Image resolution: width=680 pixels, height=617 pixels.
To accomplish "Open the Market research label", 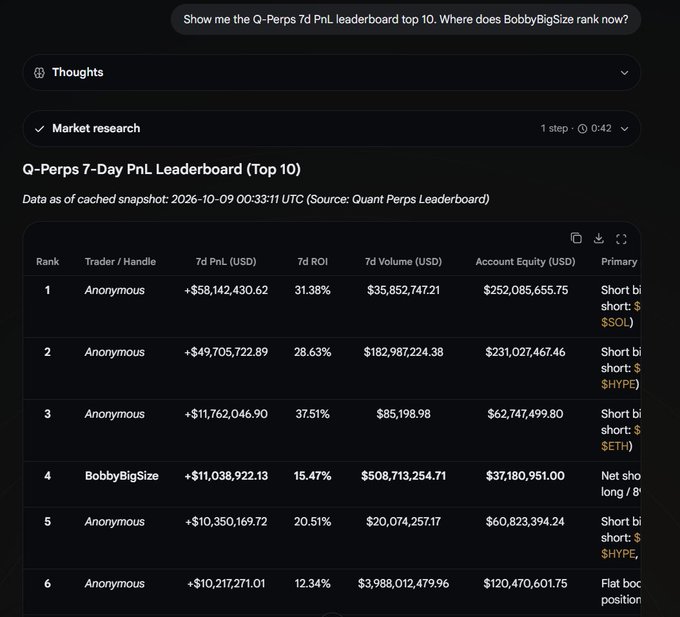I will [x=96, y=128].
